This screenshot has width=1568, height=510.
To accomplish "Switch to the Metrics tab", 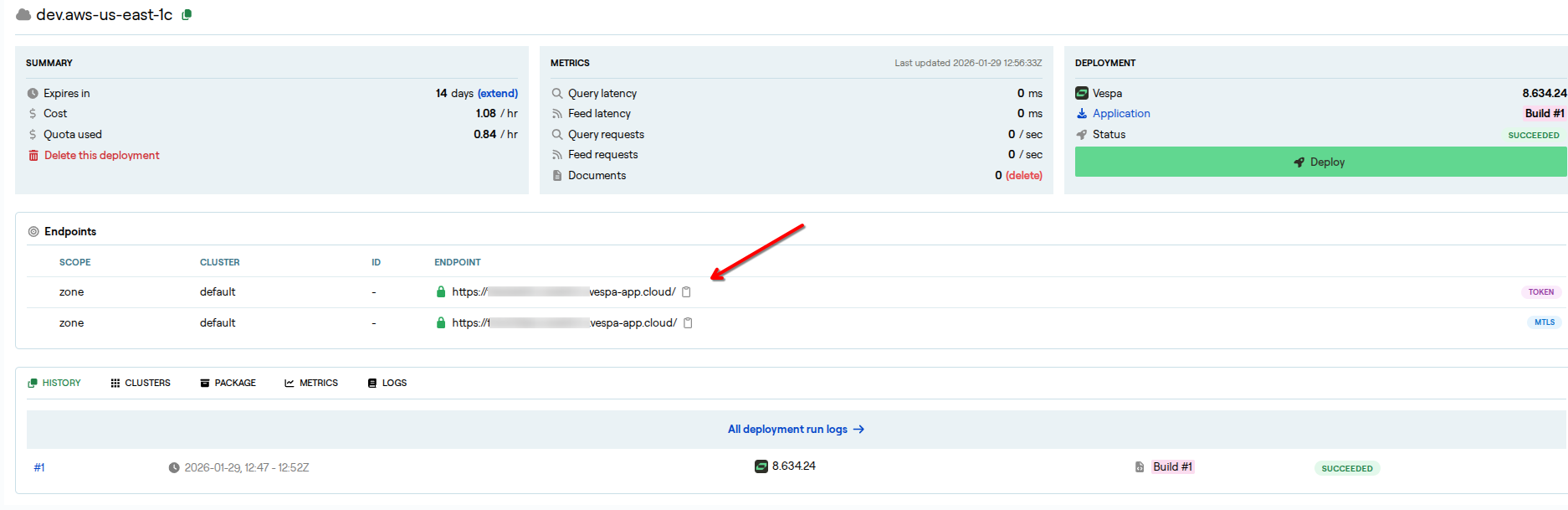I will [x=311, y=384].
